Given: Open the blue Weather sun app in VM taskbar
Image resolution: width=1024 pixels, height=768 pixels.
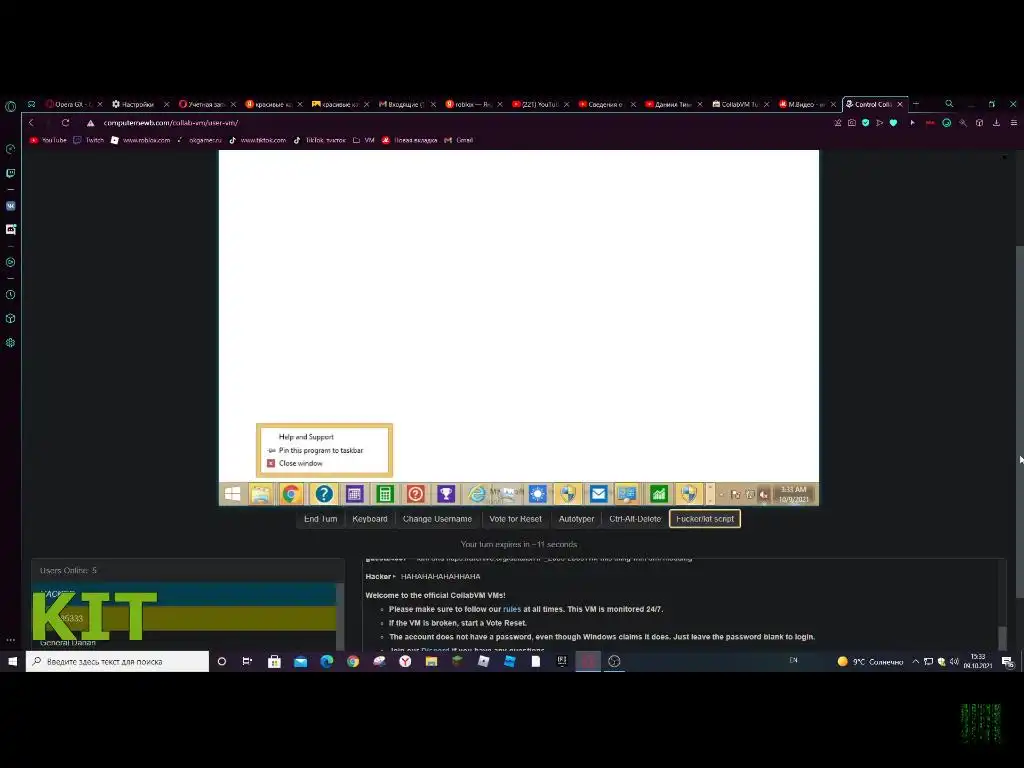Looking at the screenshot, I should (x=537, y=494).
